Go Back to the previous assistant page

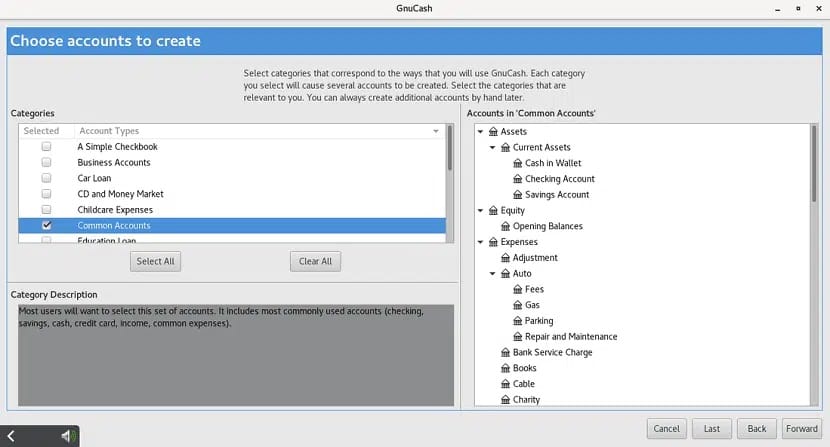click(x=757, y=428)
